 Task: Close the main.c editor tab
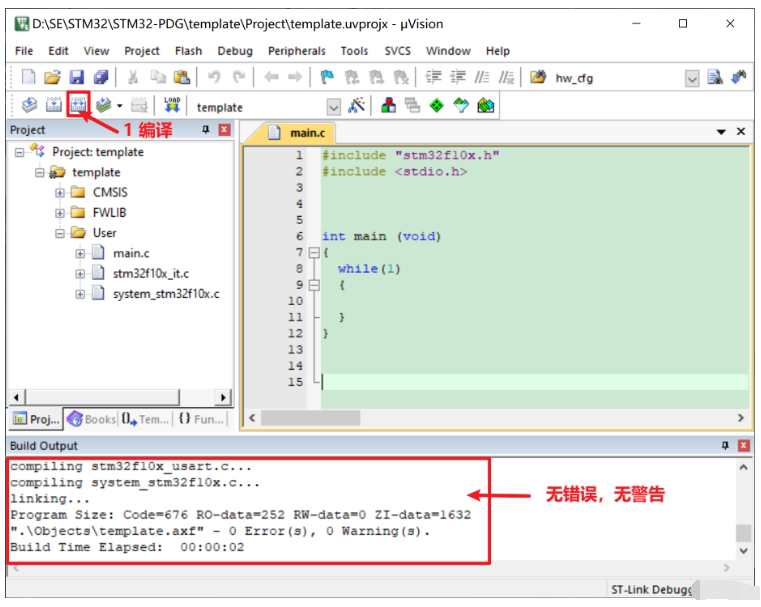coord(741,131)
